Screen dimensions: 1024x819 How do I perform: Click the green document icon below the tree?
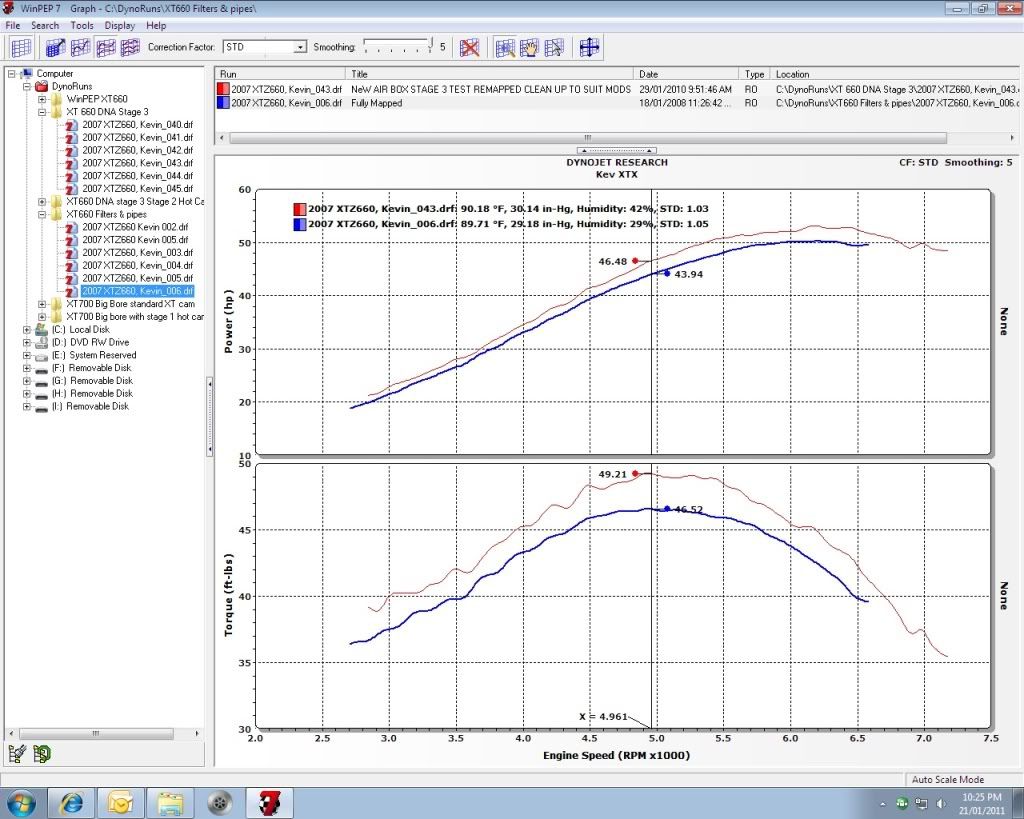click(42, 754)
